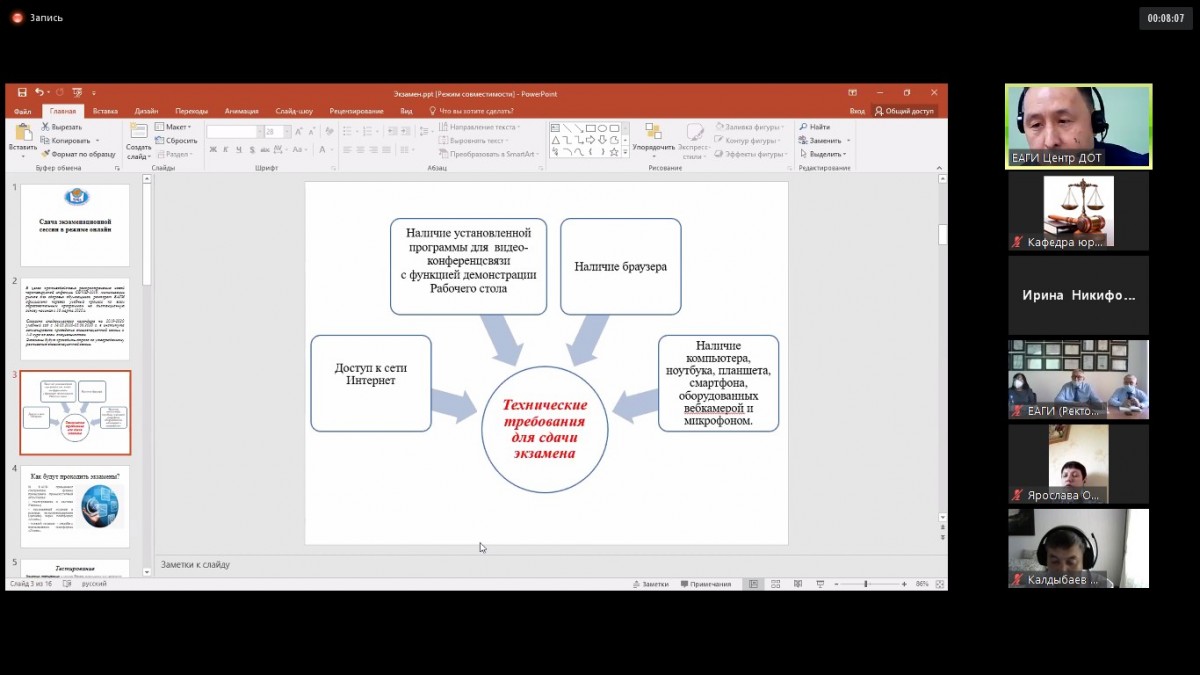Undo the last action
1200x675 pixels.
(38, 93)
